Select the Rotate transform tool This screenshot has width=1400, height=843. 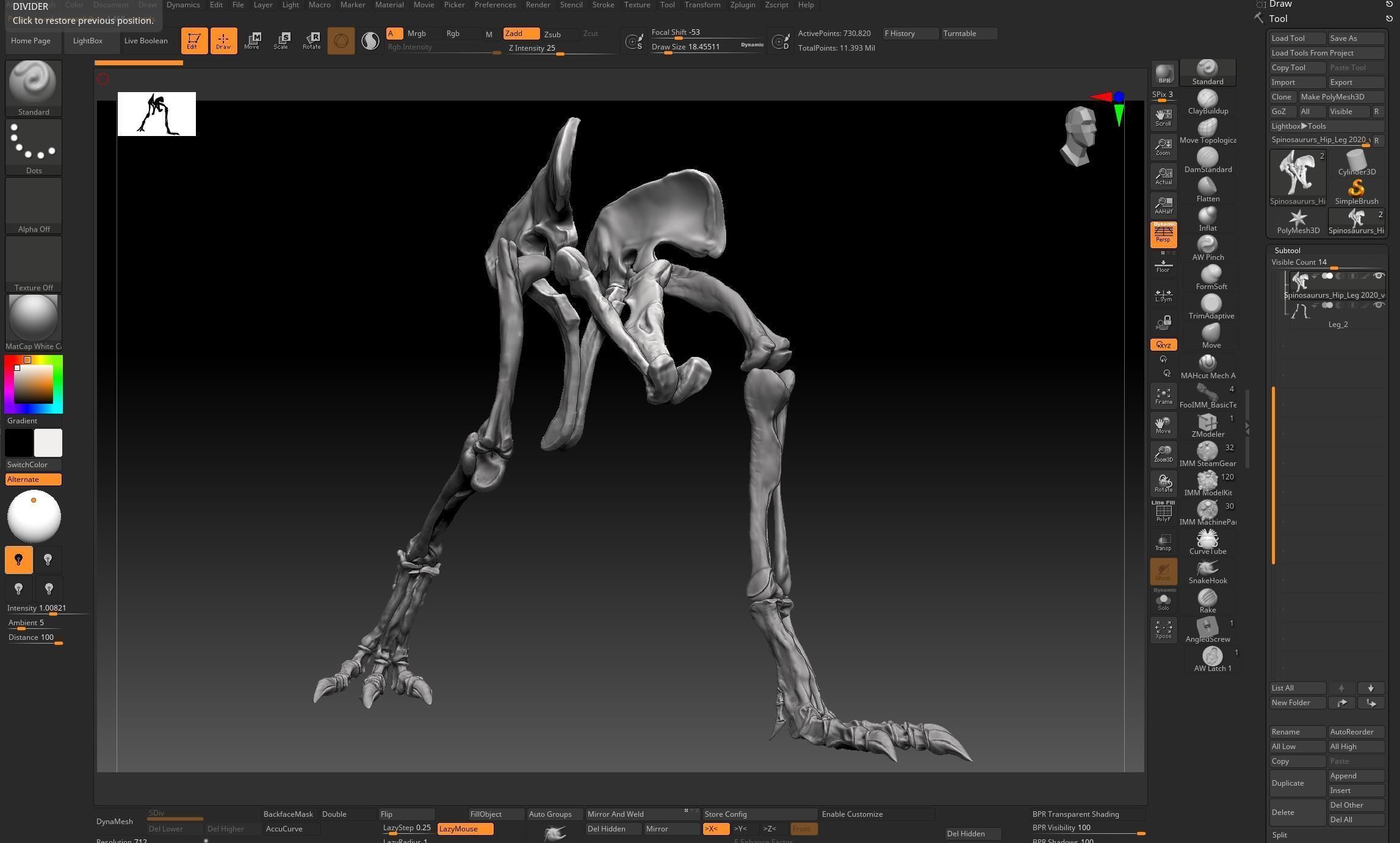(311, 40)
